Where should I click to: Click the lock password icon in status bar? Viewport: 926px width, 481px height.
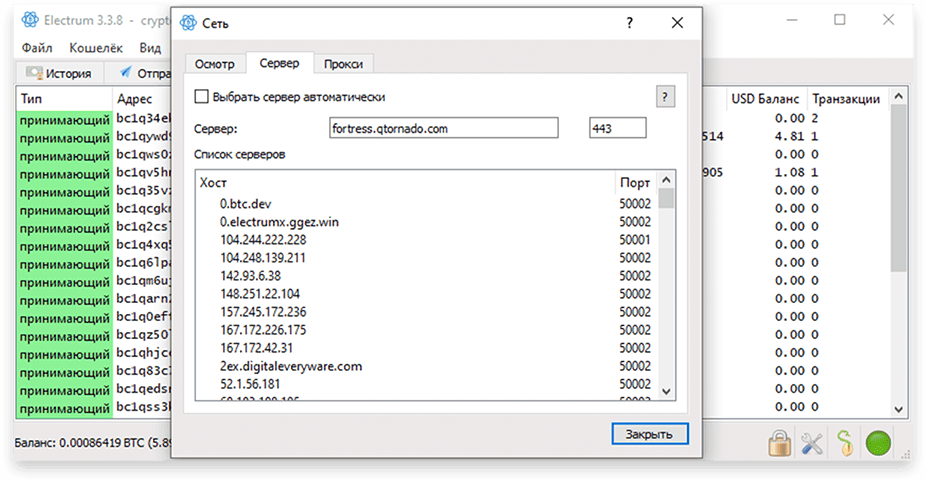(780, 443)
